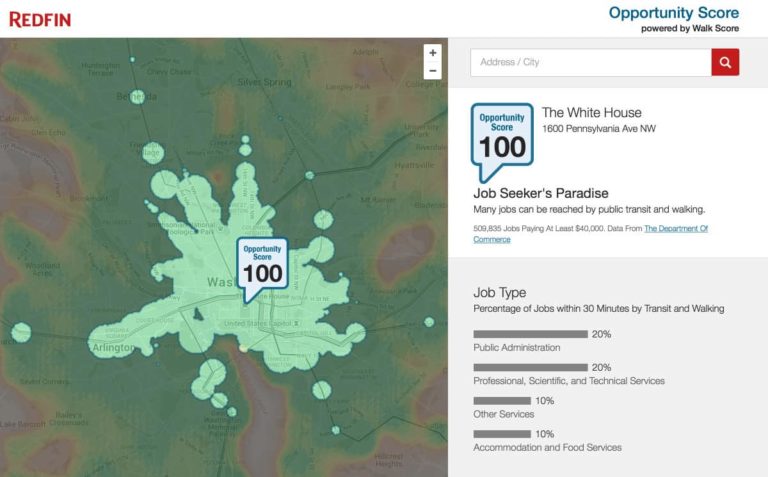The height and width of the screenshot is (477, 768).
Task: Click the Public Administration 20% bar
Action: click(x=530, y=334)
